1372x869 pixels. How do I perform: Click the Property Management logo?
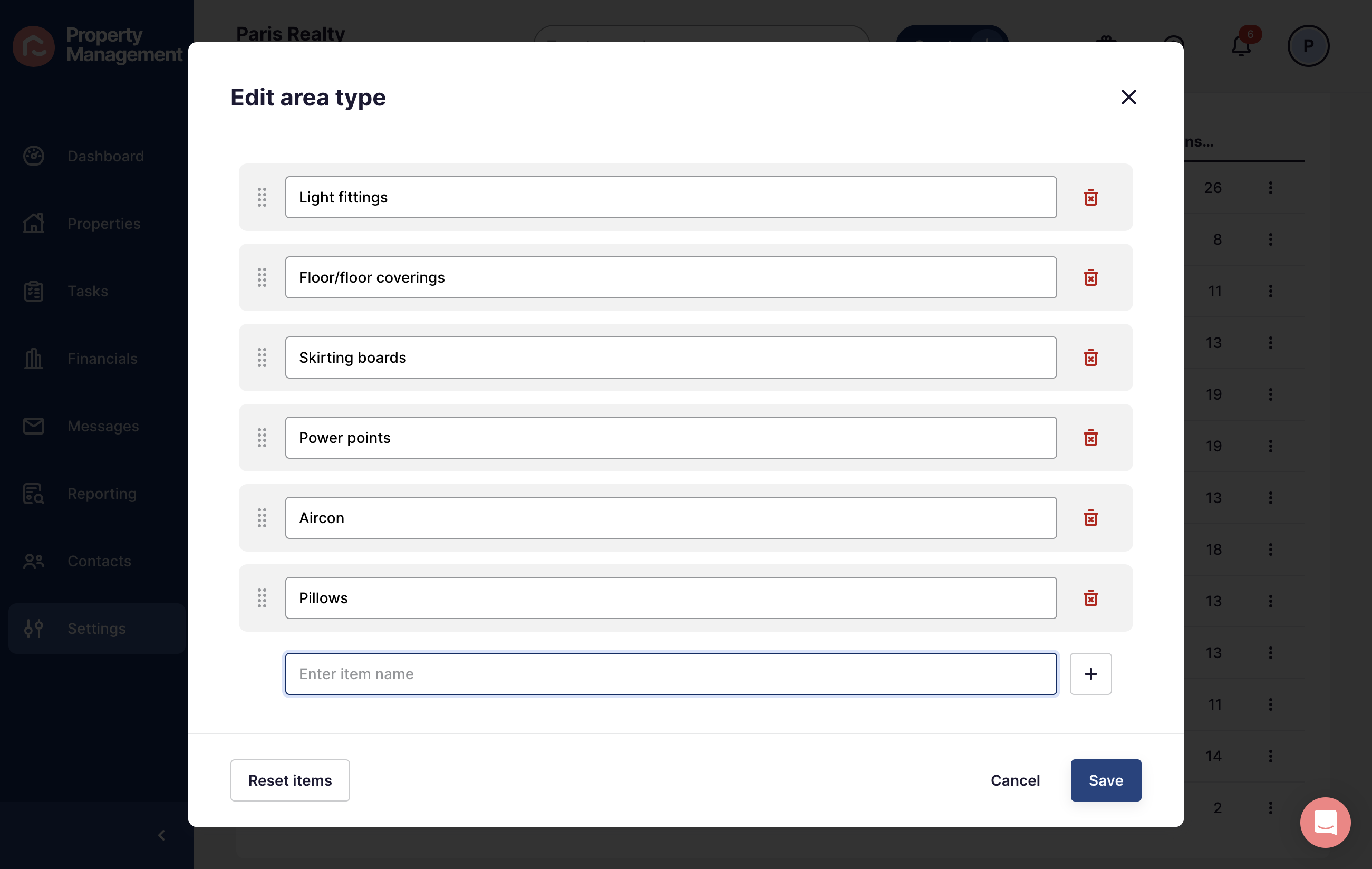[98, 45]
